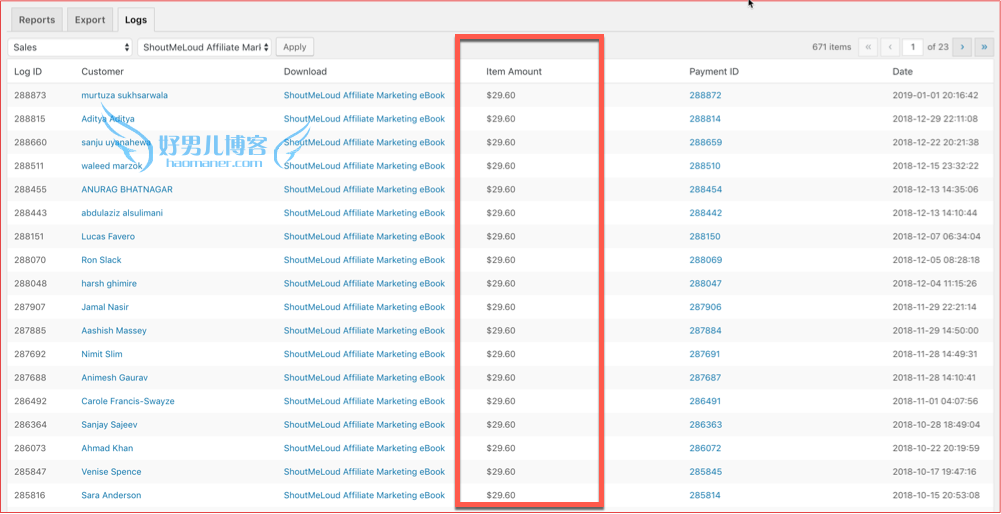Open customer Aditya Aditya
This screenshot has width=1001, height=514.
coord(108,119)
